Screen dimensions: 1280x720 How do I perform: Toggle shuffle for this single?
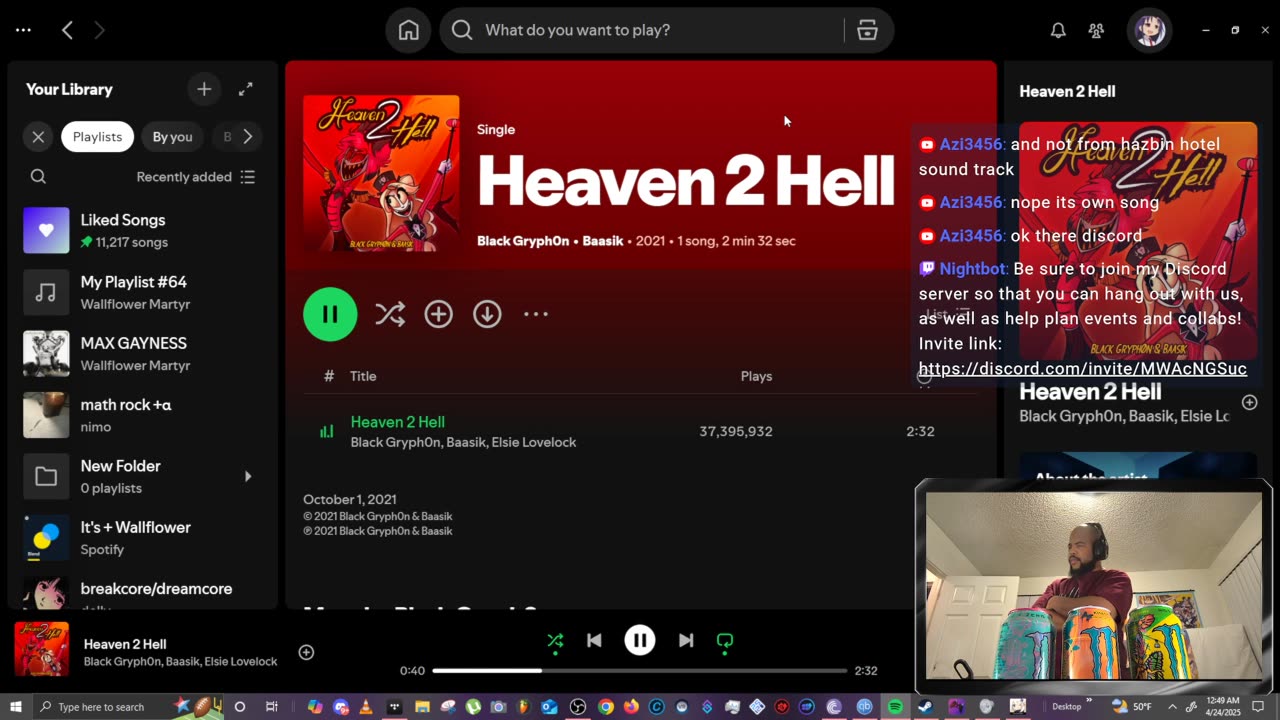389,314
